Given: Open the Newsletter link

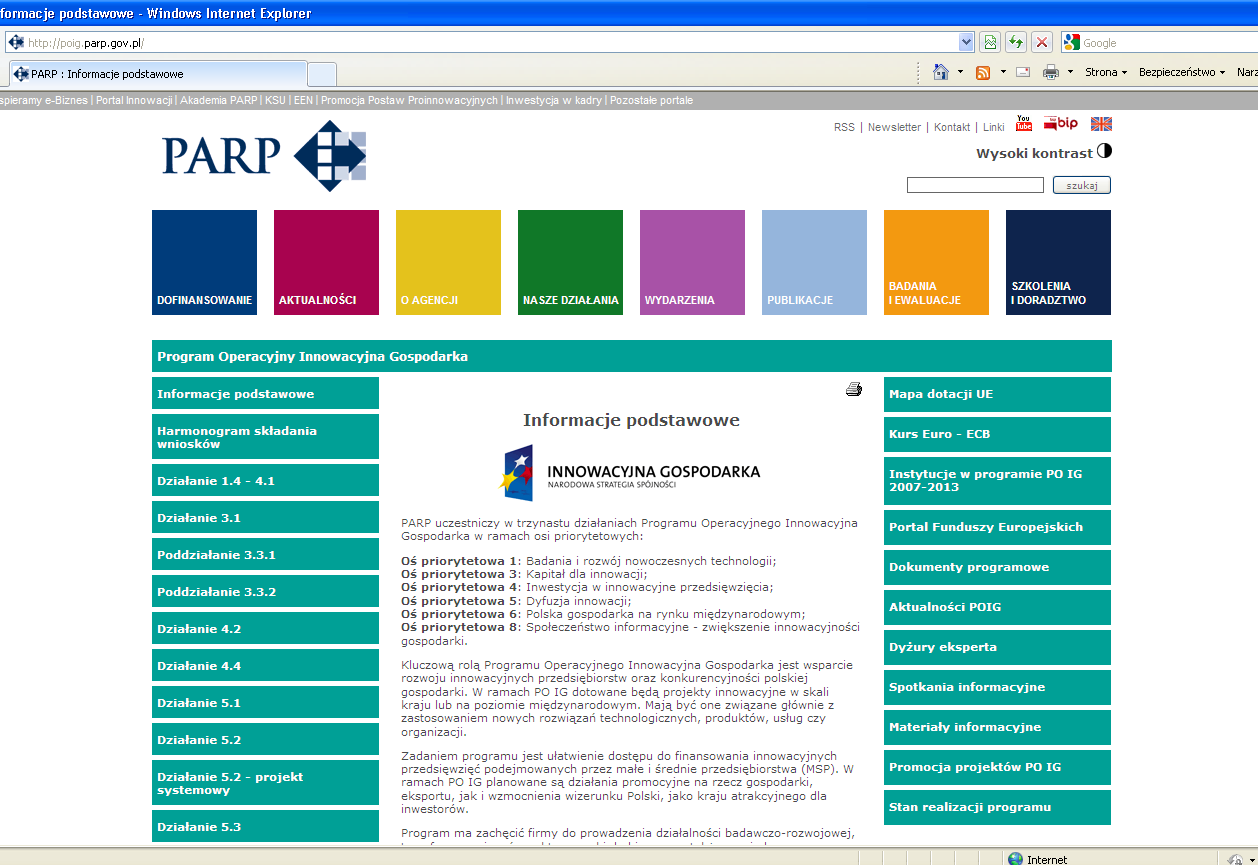Looking at the screenshot, I should pyautogui.click(x=894, y=127).
